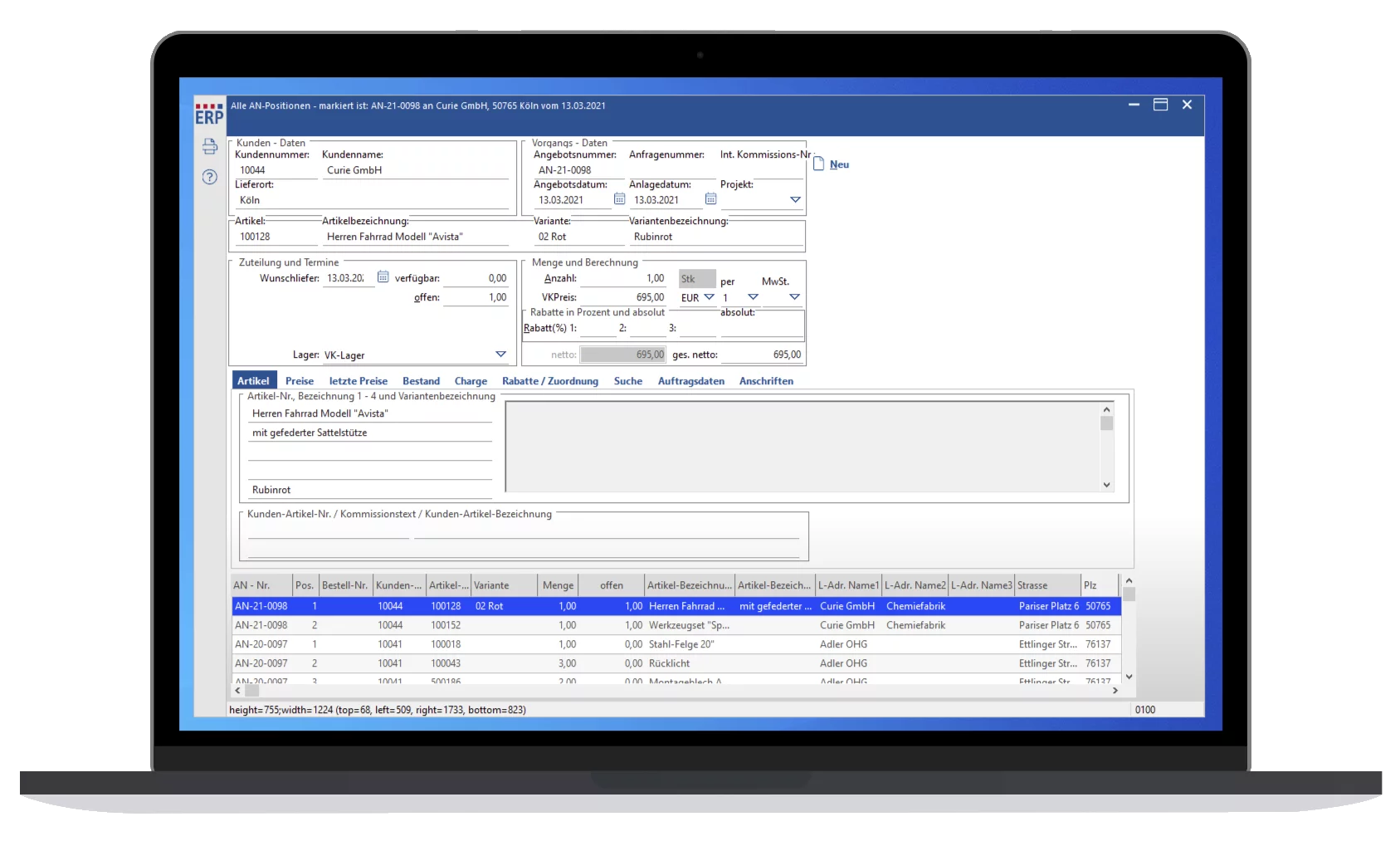This screenshot has width=1400, height=841.
Task: Switch to the Suche tab
Action: point(628,381)
